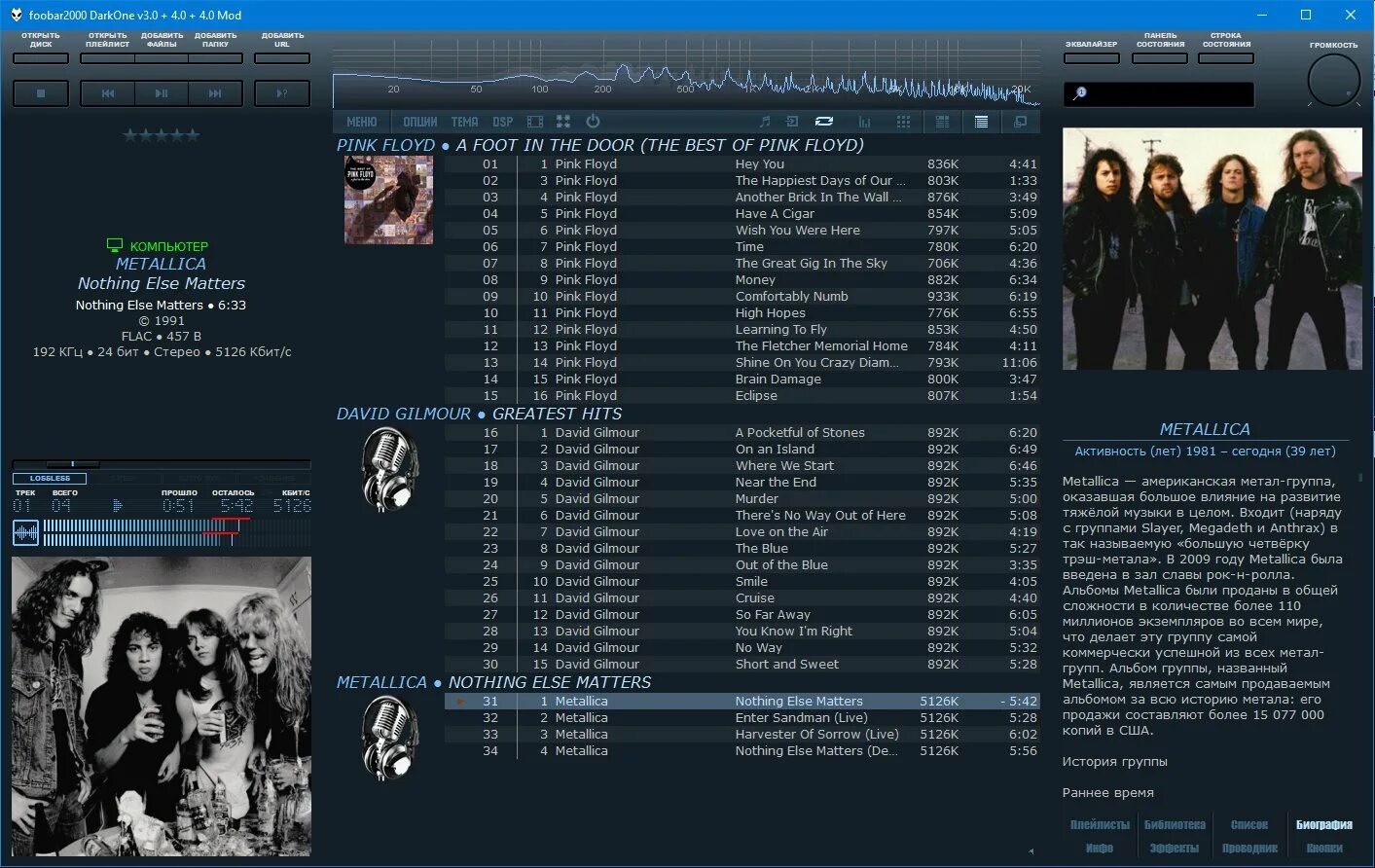The image size is (1375, 868).
Task: Click the grid dots view icon
Action: pos(903,122)
